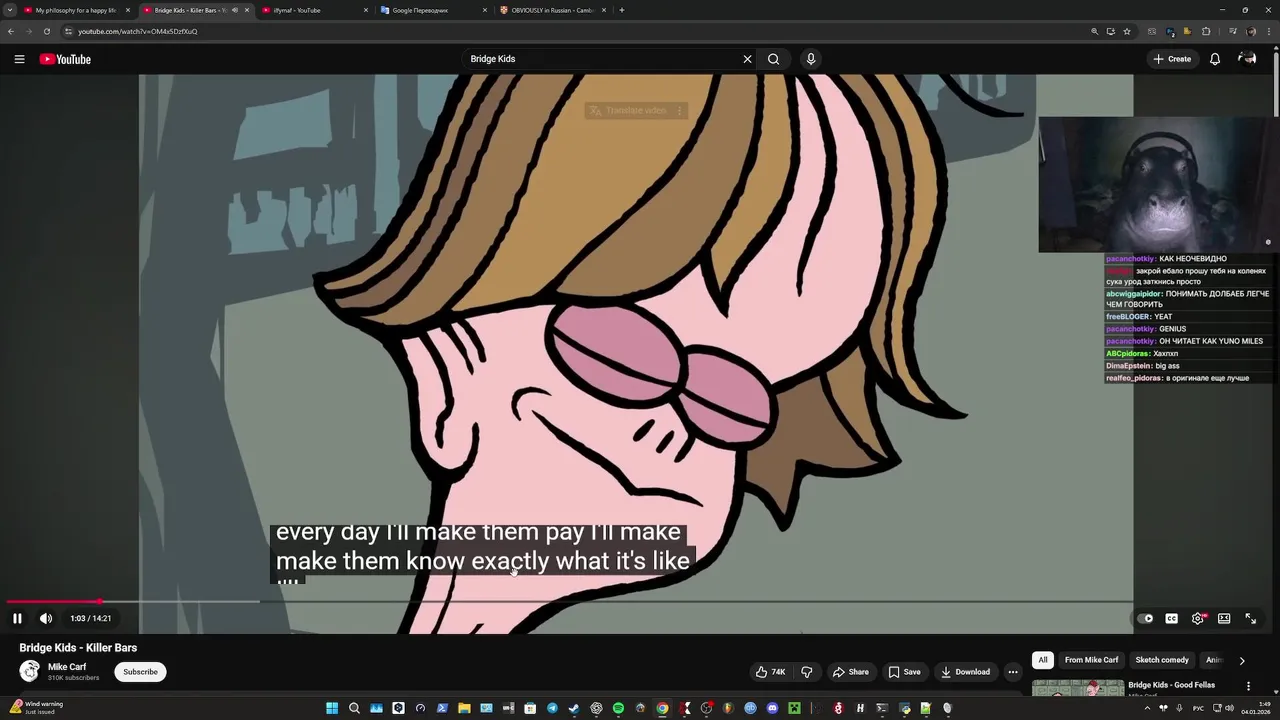Viewport: 1280px width, 720px height.
Task: Show hidden system tray icons chevron
Action: [1147, 708]
